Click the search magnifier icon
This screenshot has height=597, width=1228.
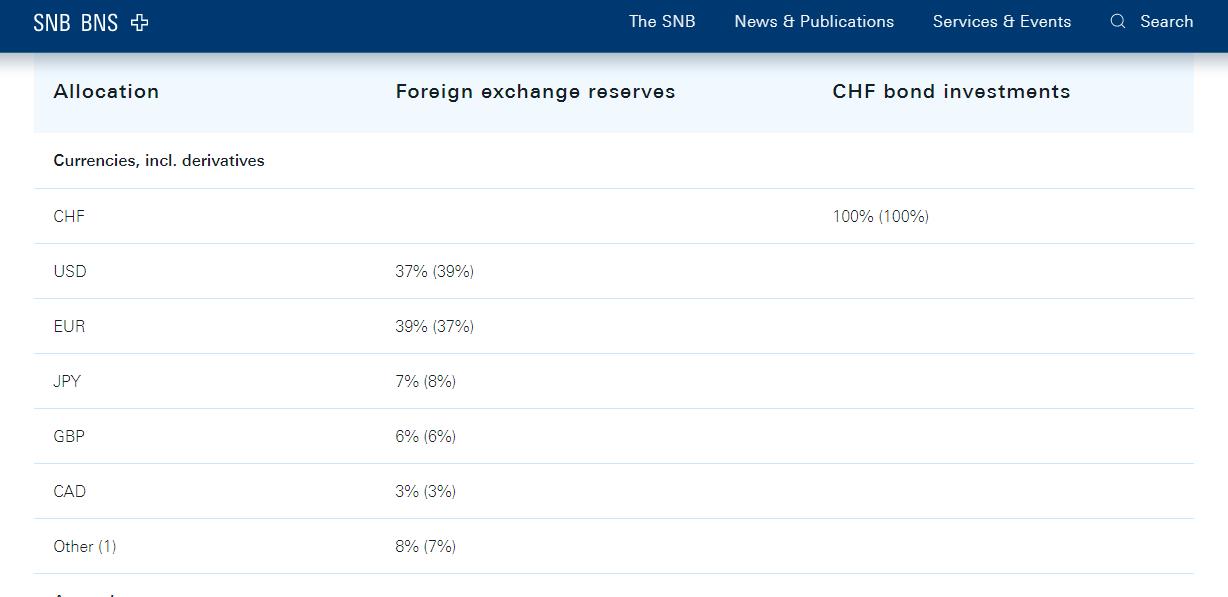(1118, 21)
